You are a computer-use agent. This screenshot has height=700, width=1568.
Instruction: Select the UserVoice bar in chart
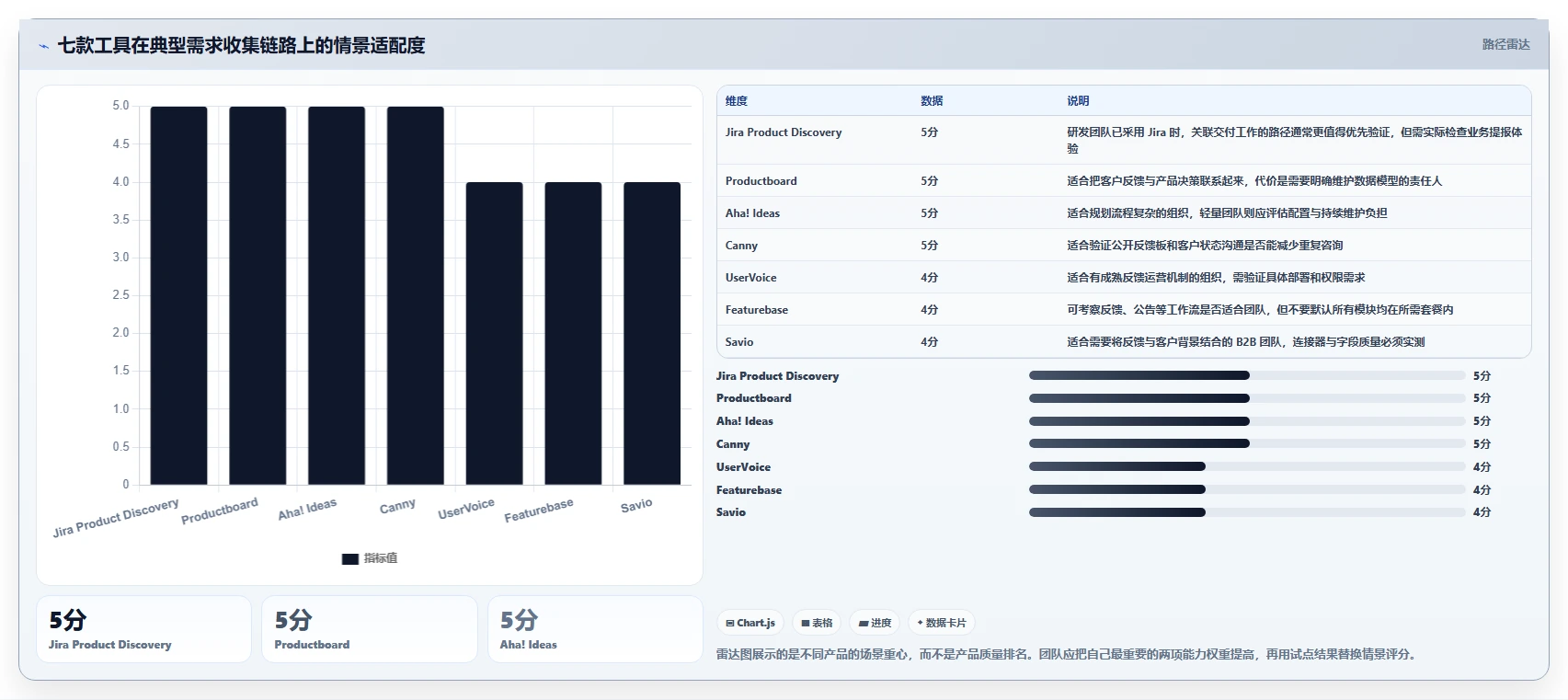(x=494, y=333)
